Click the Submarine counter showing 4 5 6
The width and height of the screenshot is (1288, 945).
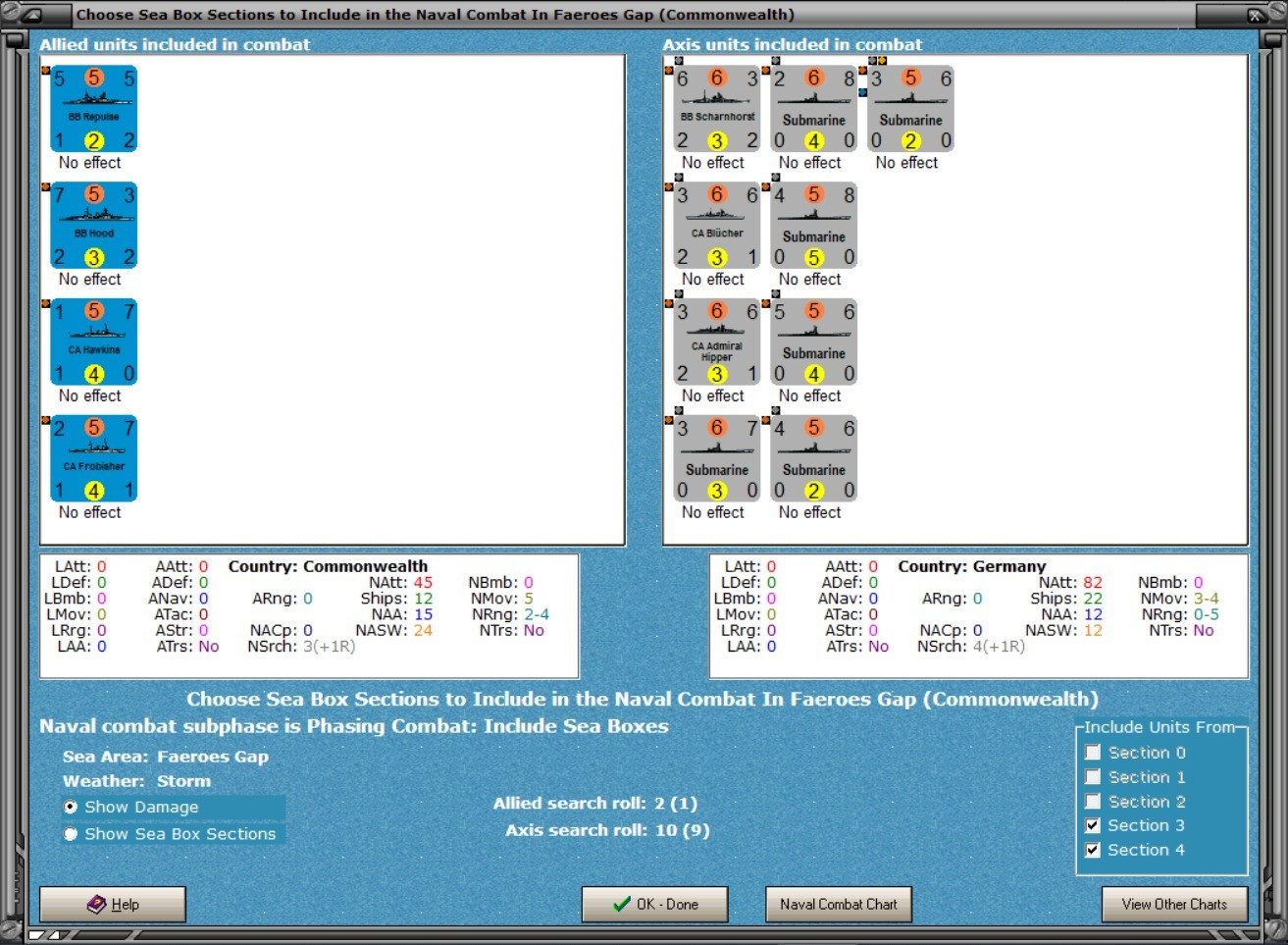point(813,459)
